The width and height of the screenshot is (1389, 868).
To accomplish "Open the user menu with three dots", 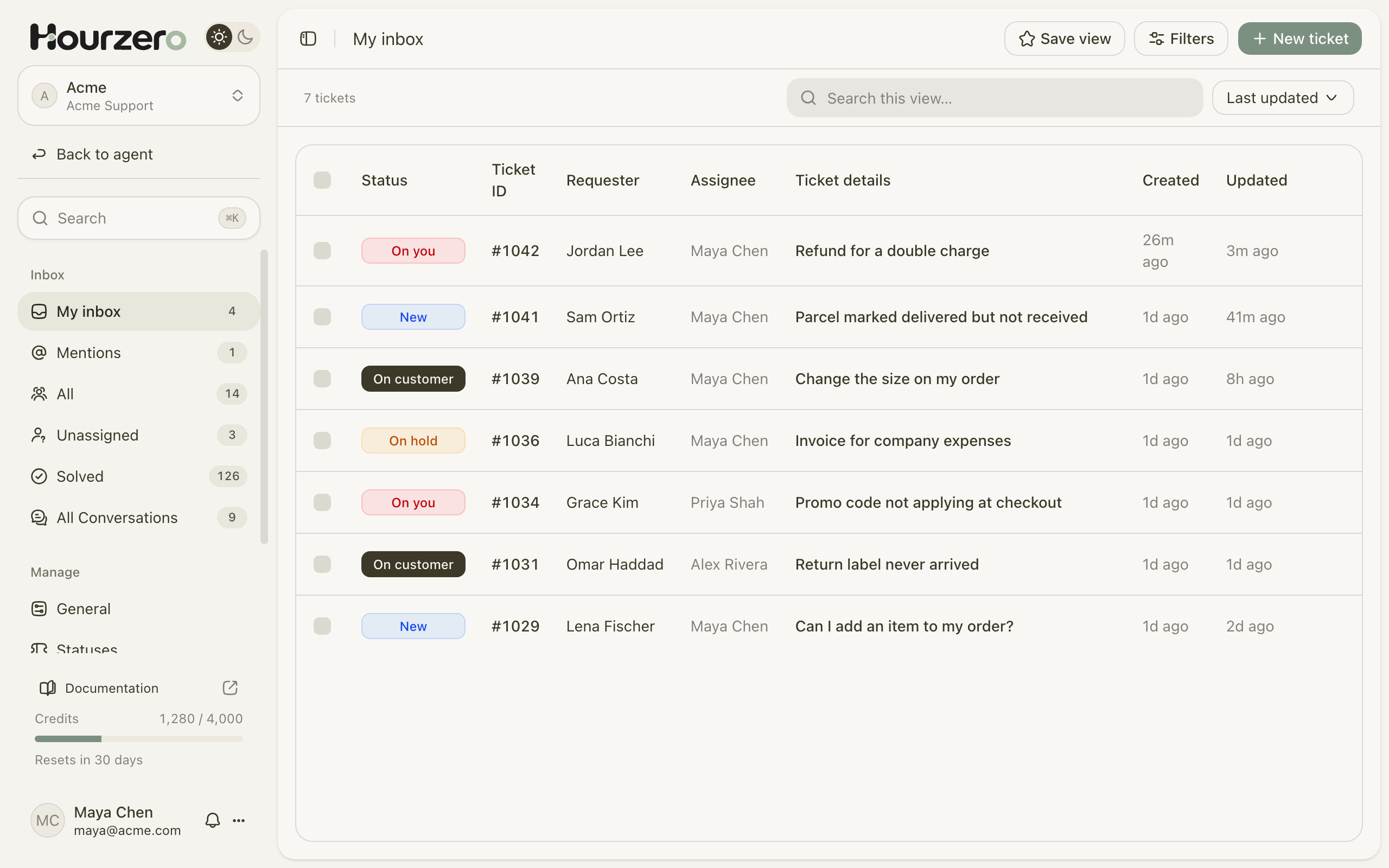I will (239, 820).
